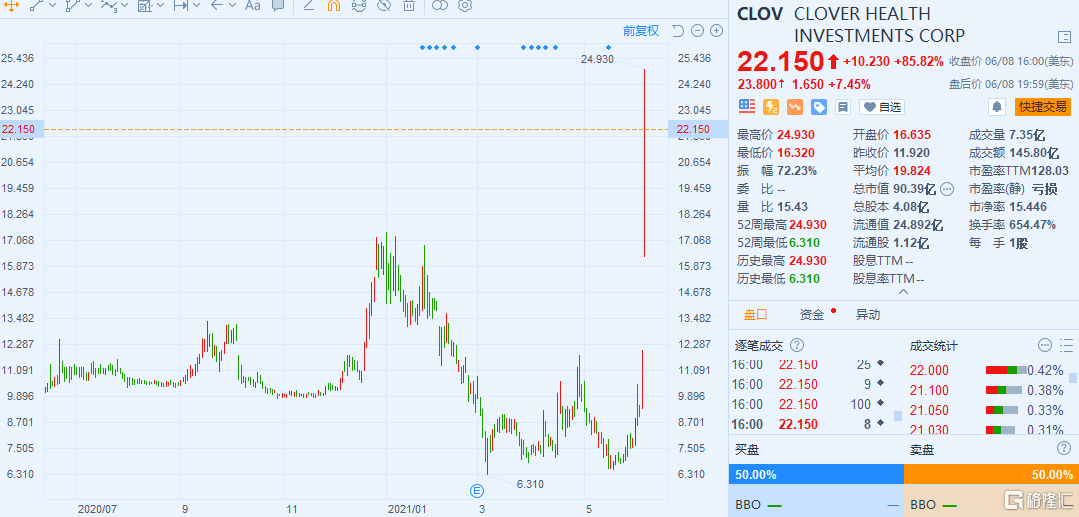This screenshot has width=1079, height=517.
Task: Click the orange downtrend chart icon
Action: click(x=795, y=107)
